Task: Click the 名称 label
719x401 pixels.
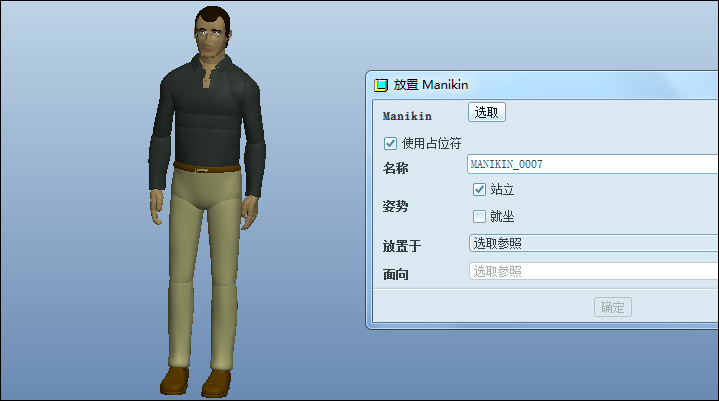Action: 395,168
